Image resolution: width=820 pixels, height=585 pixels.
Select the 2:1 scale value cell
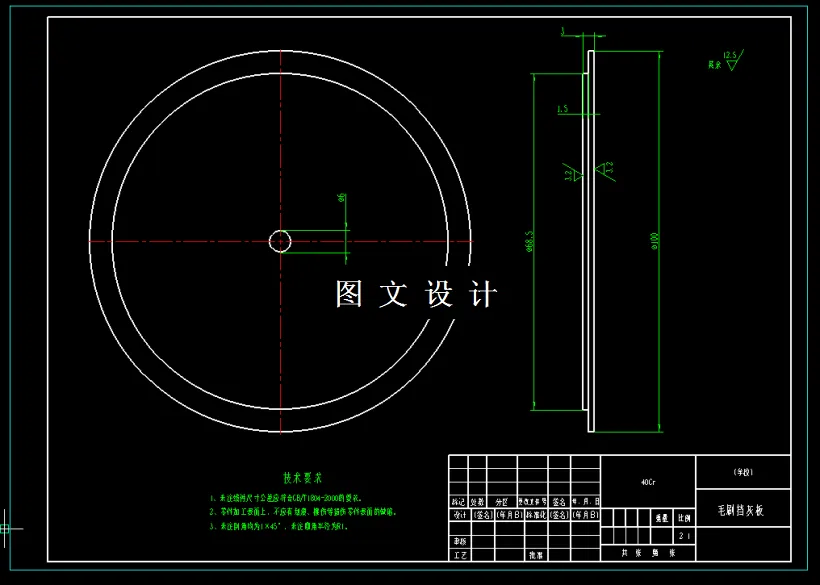[685, 536]
